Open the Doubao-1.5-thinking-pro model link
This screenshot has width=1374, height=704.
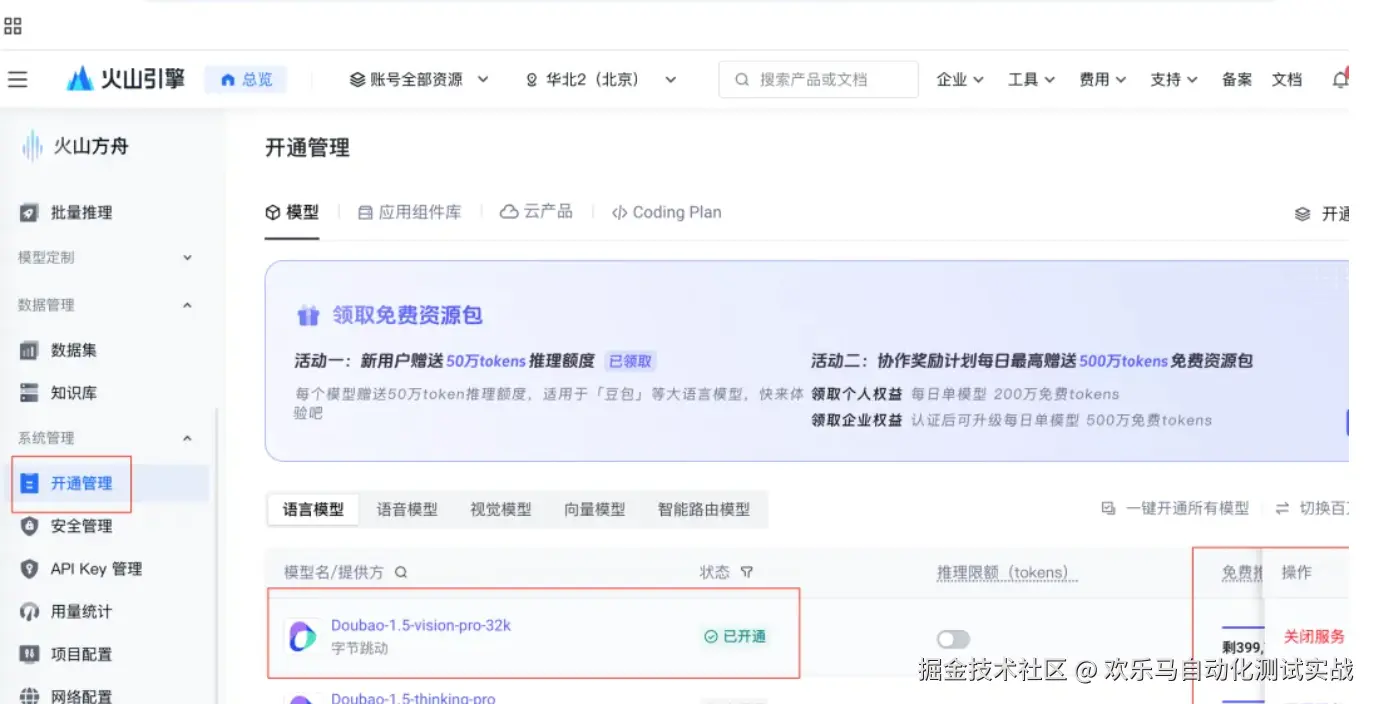coord(413,698)
